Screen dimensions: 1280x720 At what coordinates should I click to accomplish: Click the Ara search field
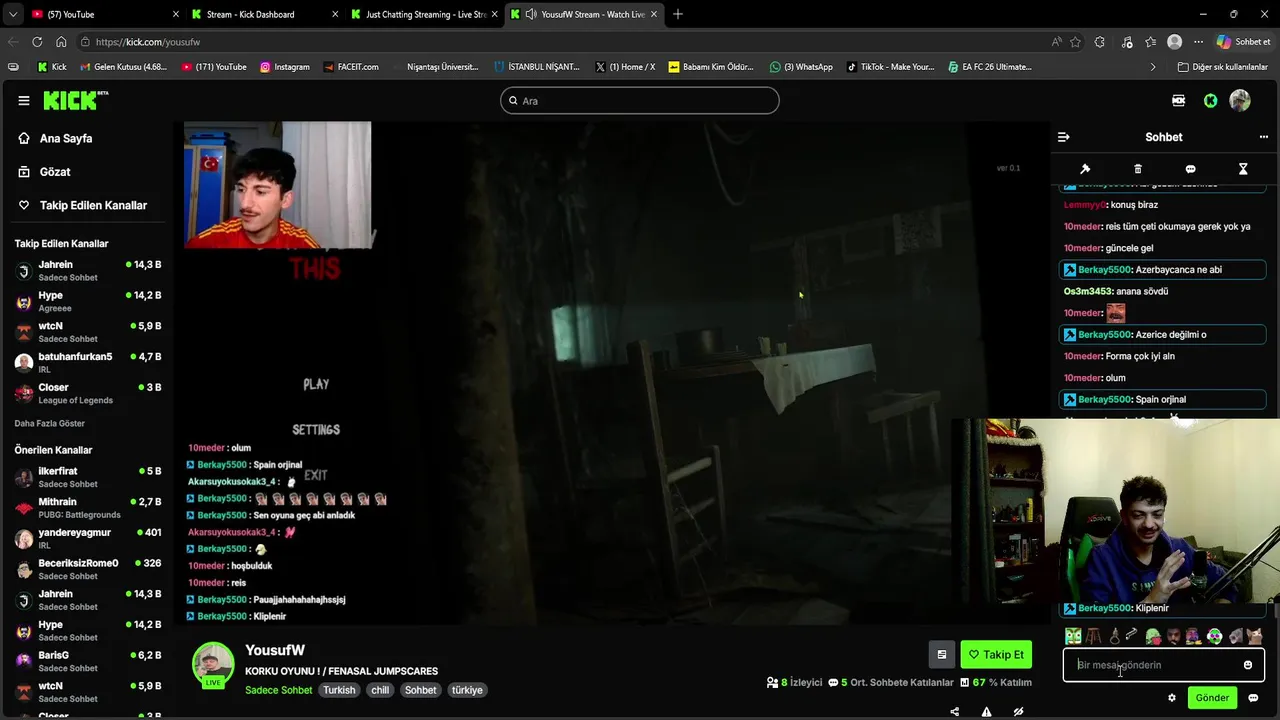[640, 100]
